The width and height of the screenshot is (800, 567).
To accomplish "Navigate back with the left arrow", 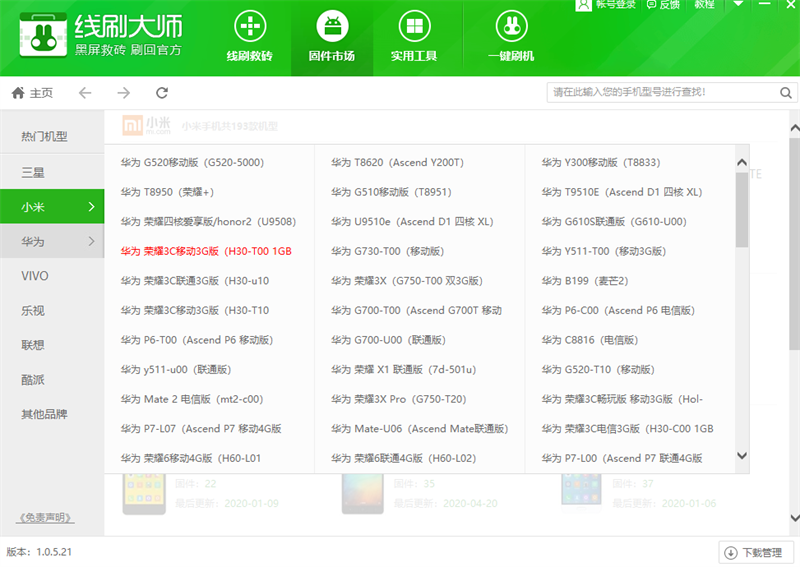I will (85, 93).
